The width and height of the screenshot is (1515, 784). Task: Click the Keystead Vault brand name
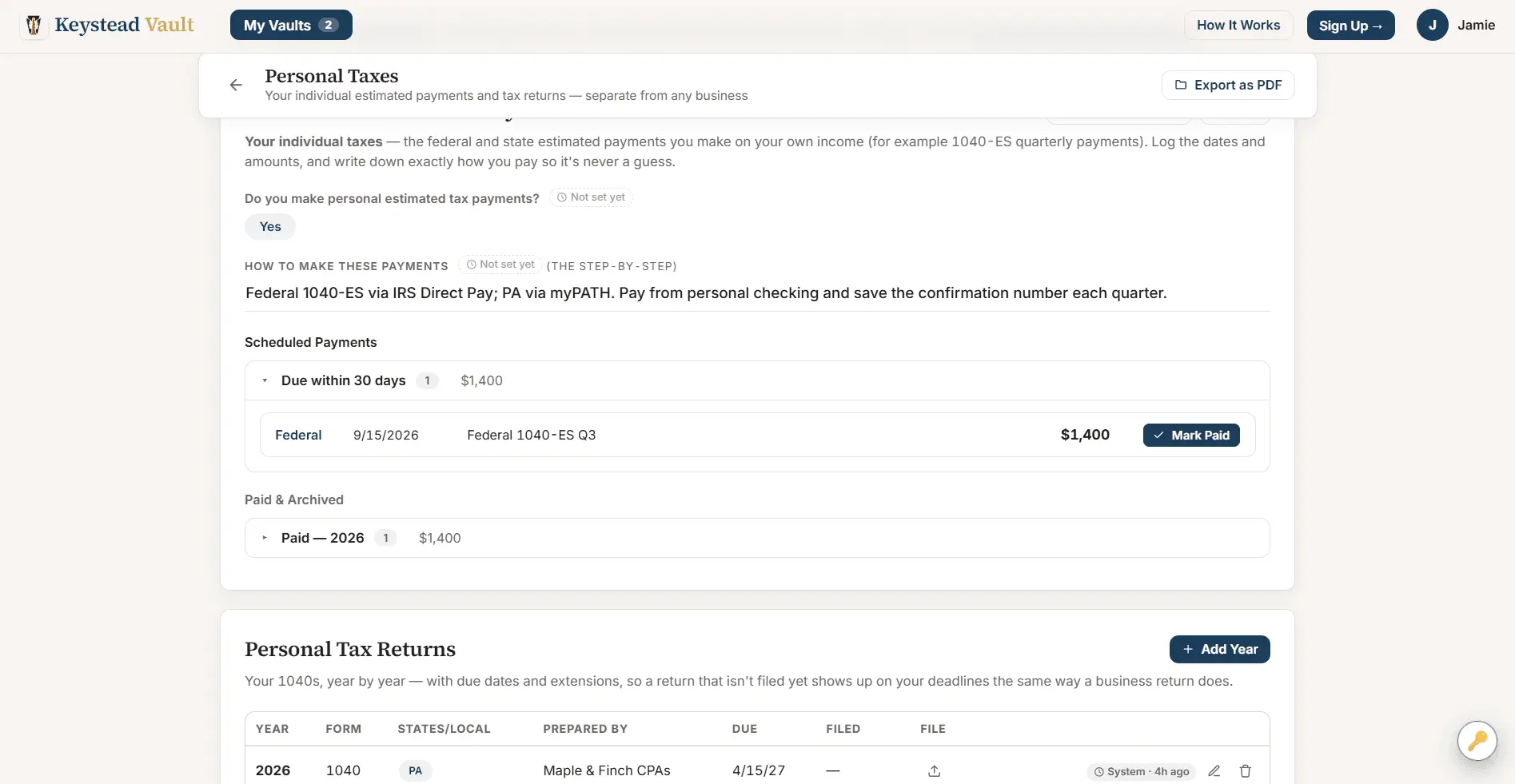pyautogui.click(x=125, y=26)
